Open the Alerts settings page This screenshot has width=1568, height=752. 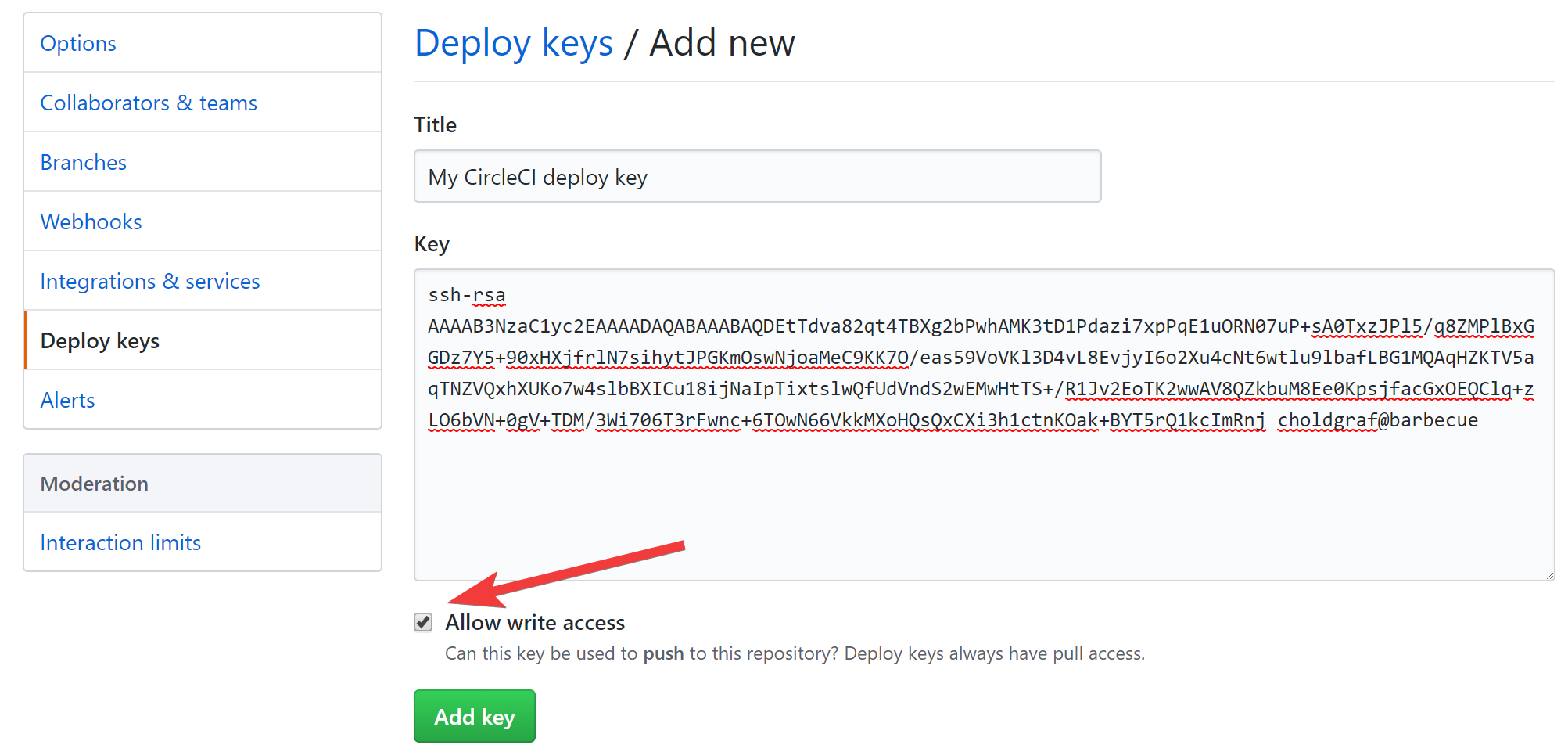[68, 401]
